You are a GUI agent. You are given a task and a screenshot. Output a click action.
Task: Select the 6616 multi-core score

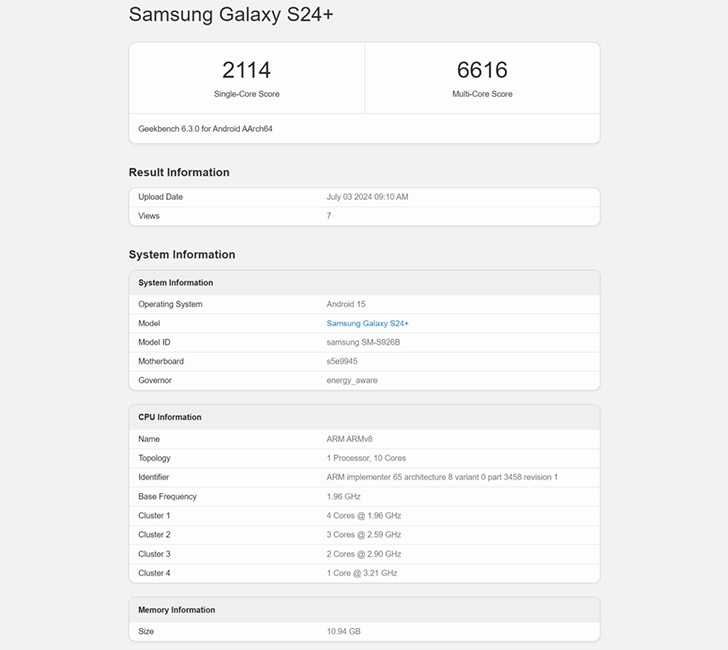click(482, 70)
